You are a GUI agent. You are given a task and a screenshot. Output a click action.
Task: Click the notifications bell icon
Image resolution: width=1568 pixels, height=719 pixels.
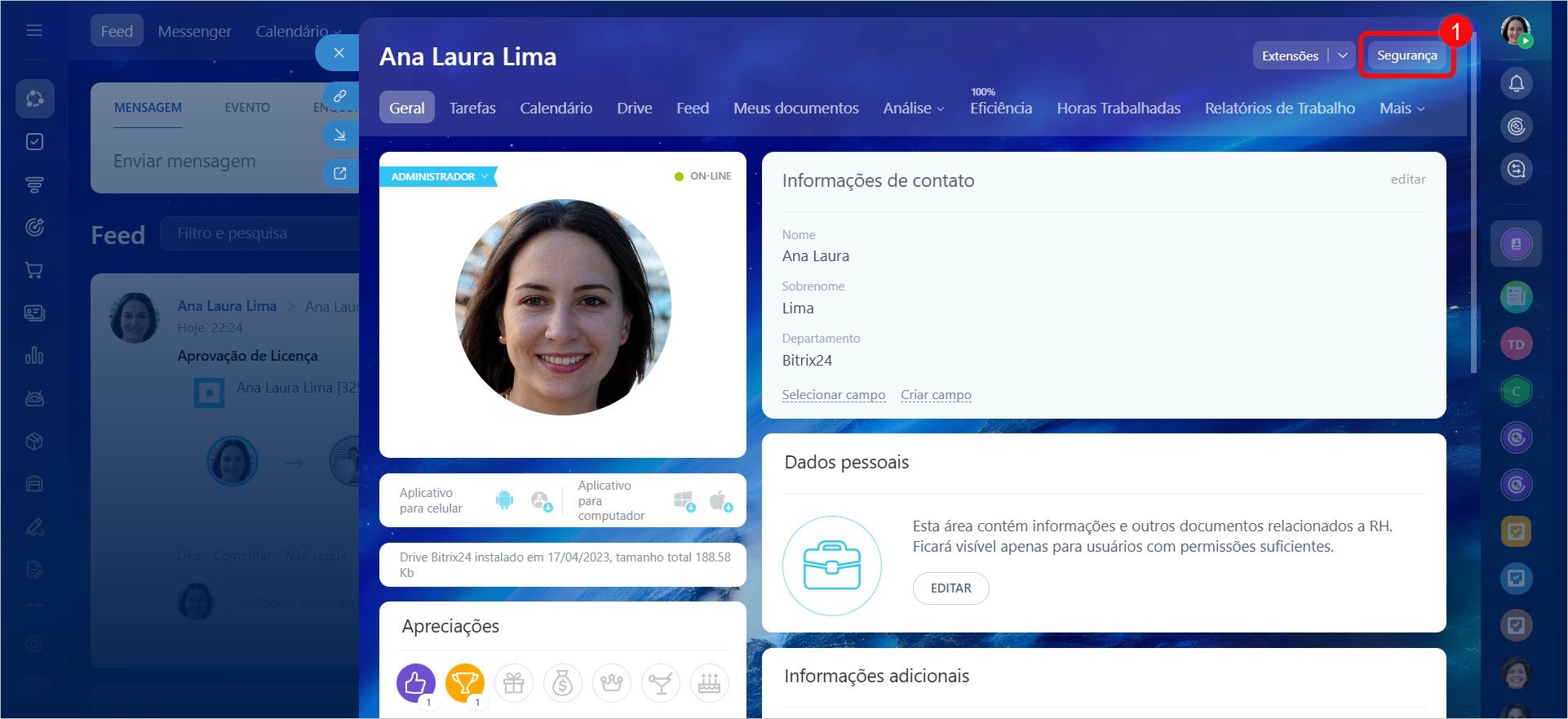tap(1516, 83)
